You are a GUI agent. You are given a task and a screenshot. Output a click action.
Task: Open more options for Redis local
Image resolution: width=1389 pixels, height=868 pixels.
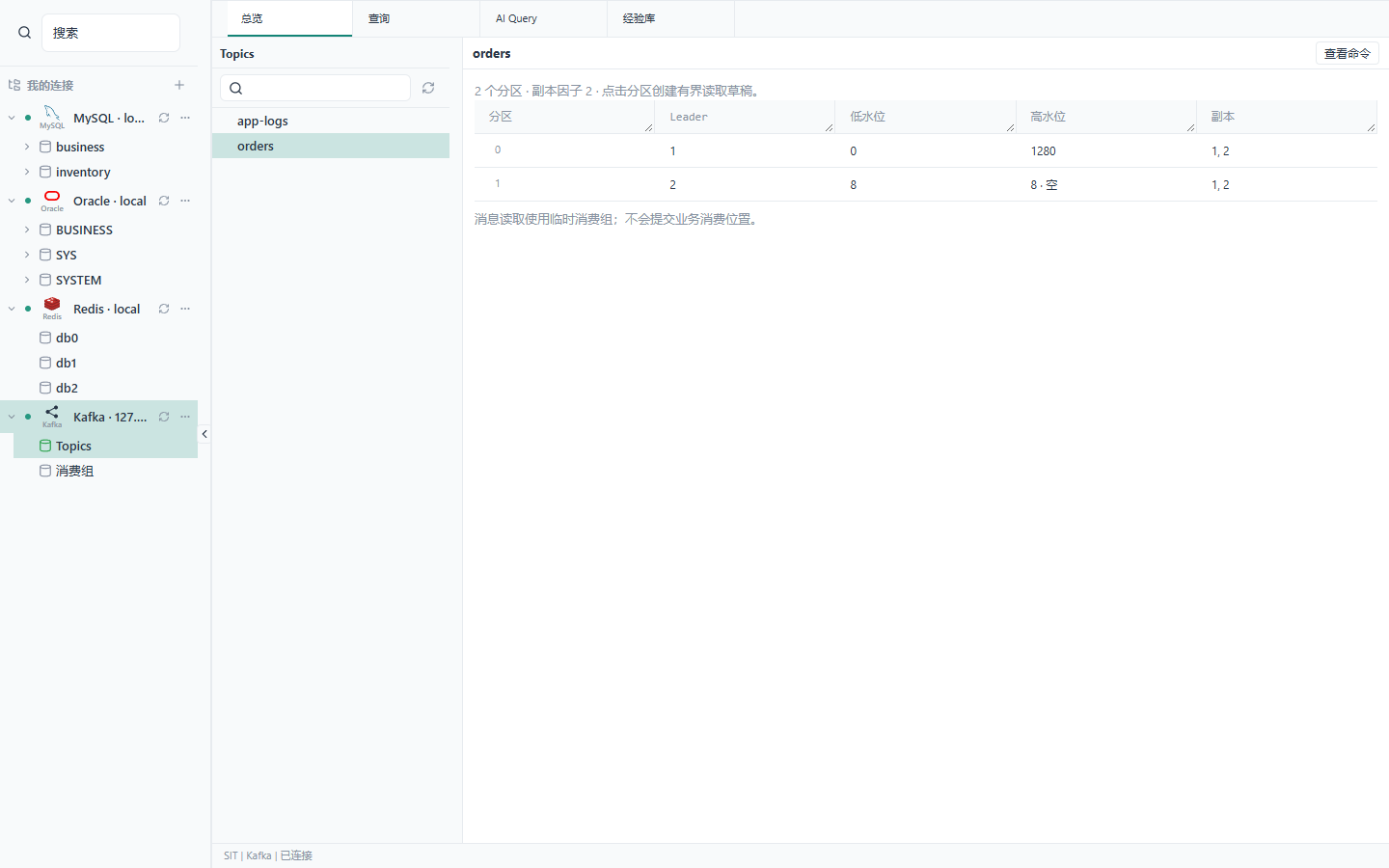pyautogui.click(x=185, y=309)
